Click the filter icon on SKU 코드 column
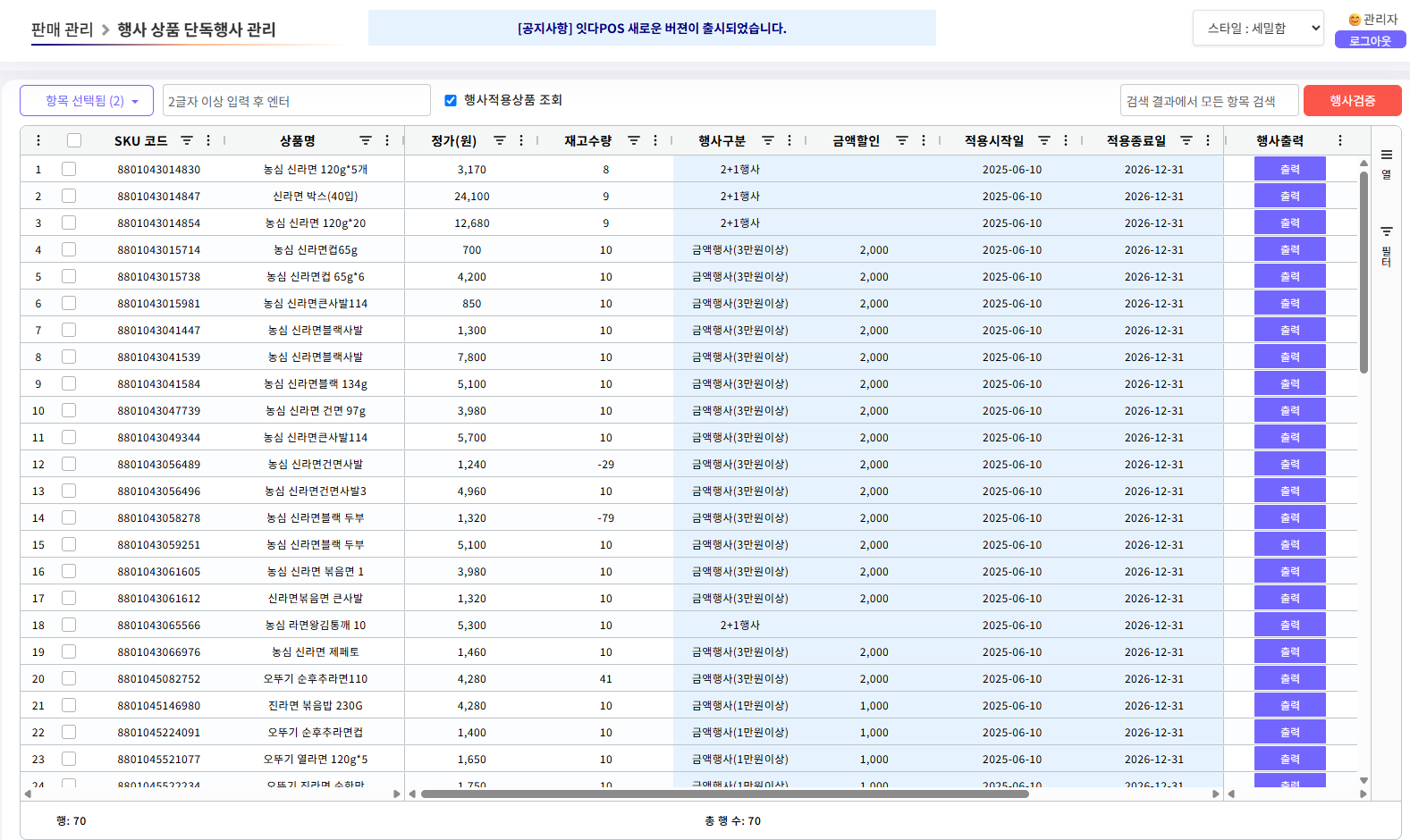 187,140
